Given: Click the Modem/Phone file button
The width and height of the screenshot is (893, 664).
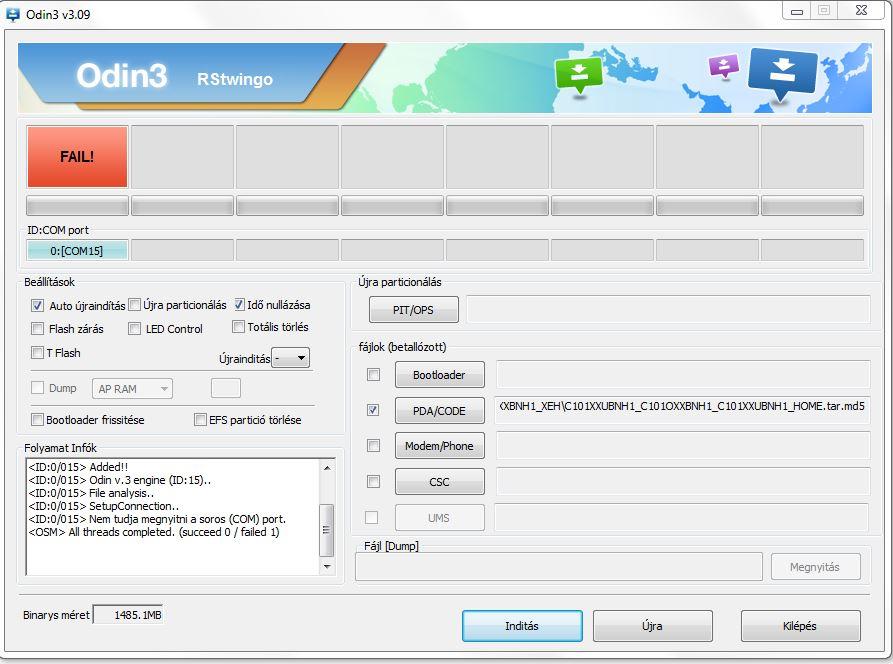Looking at the screenshot, I should [x=440, y=446].
